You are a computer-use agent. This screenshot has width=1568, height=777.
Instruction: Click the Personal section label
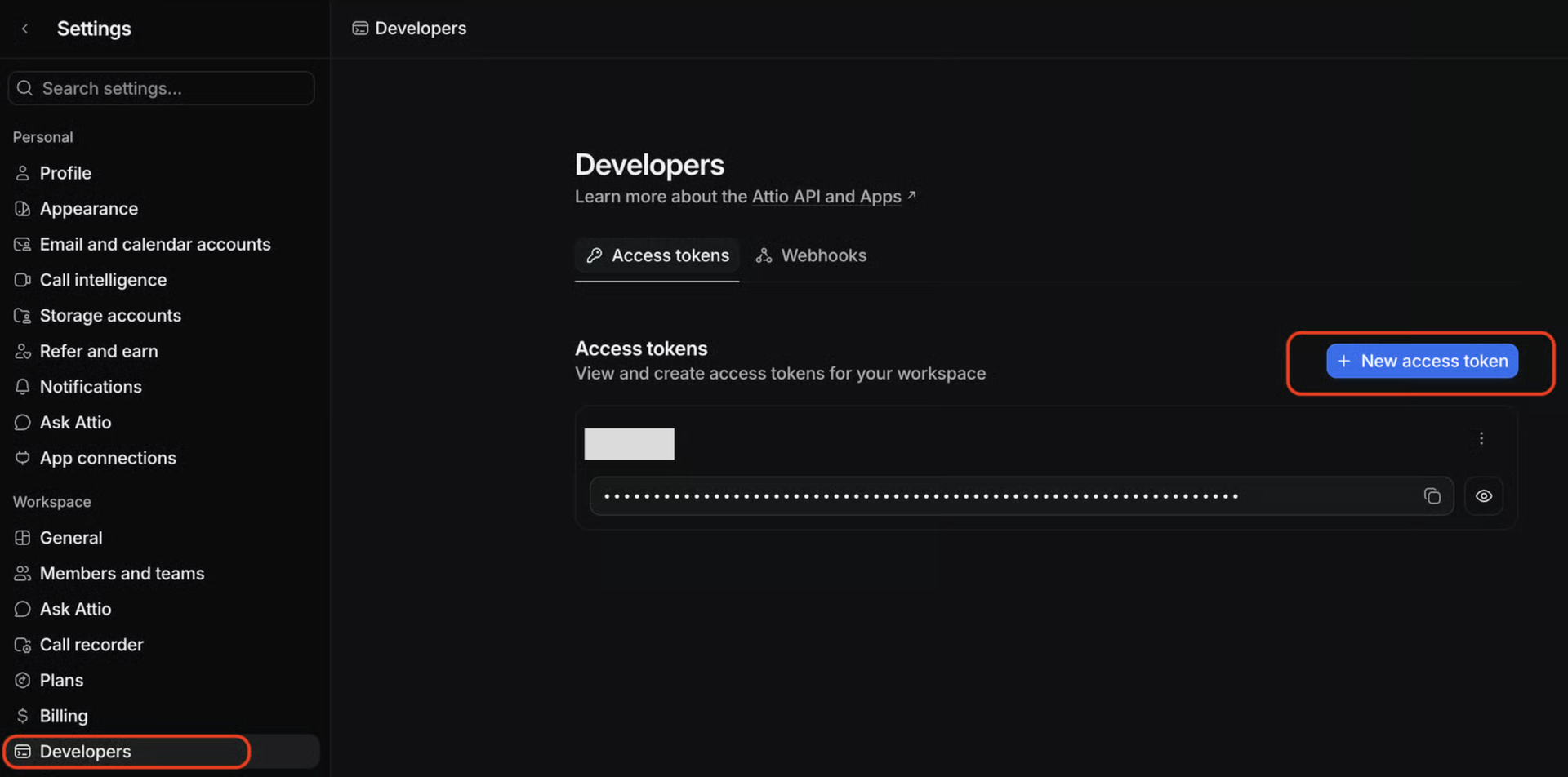[x=42, y=137]
